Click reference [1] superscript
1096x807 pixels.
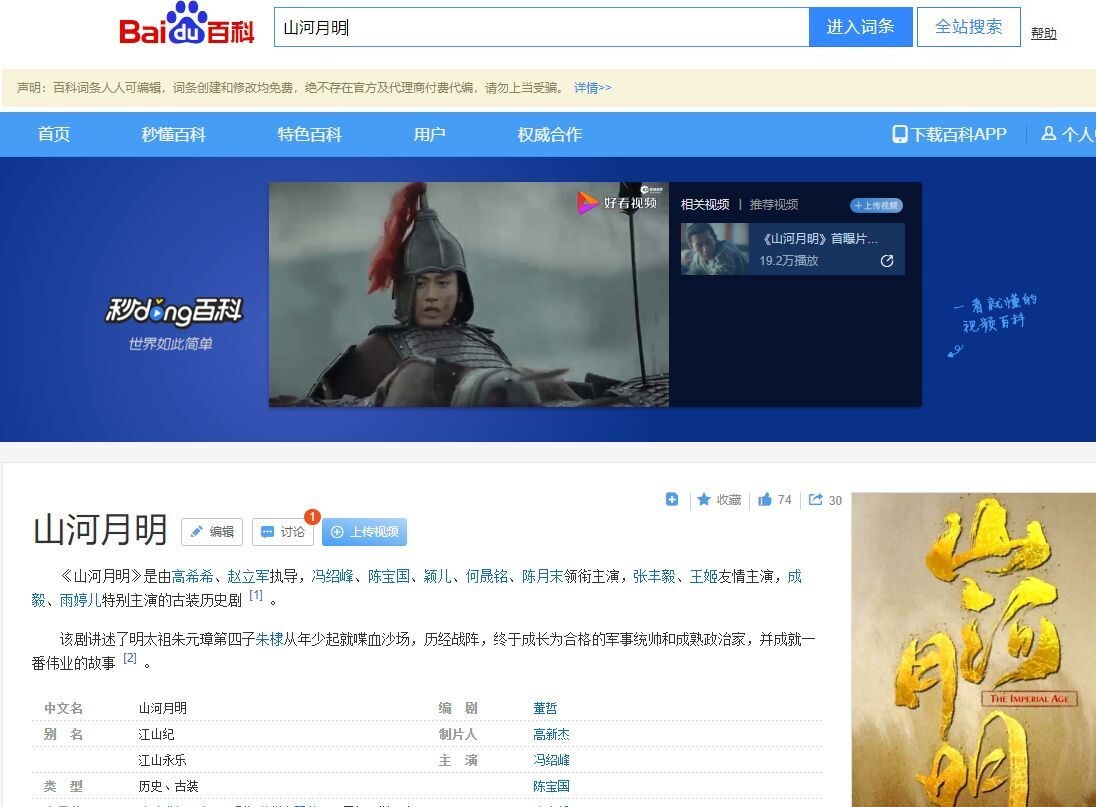(x=256, y=595)
